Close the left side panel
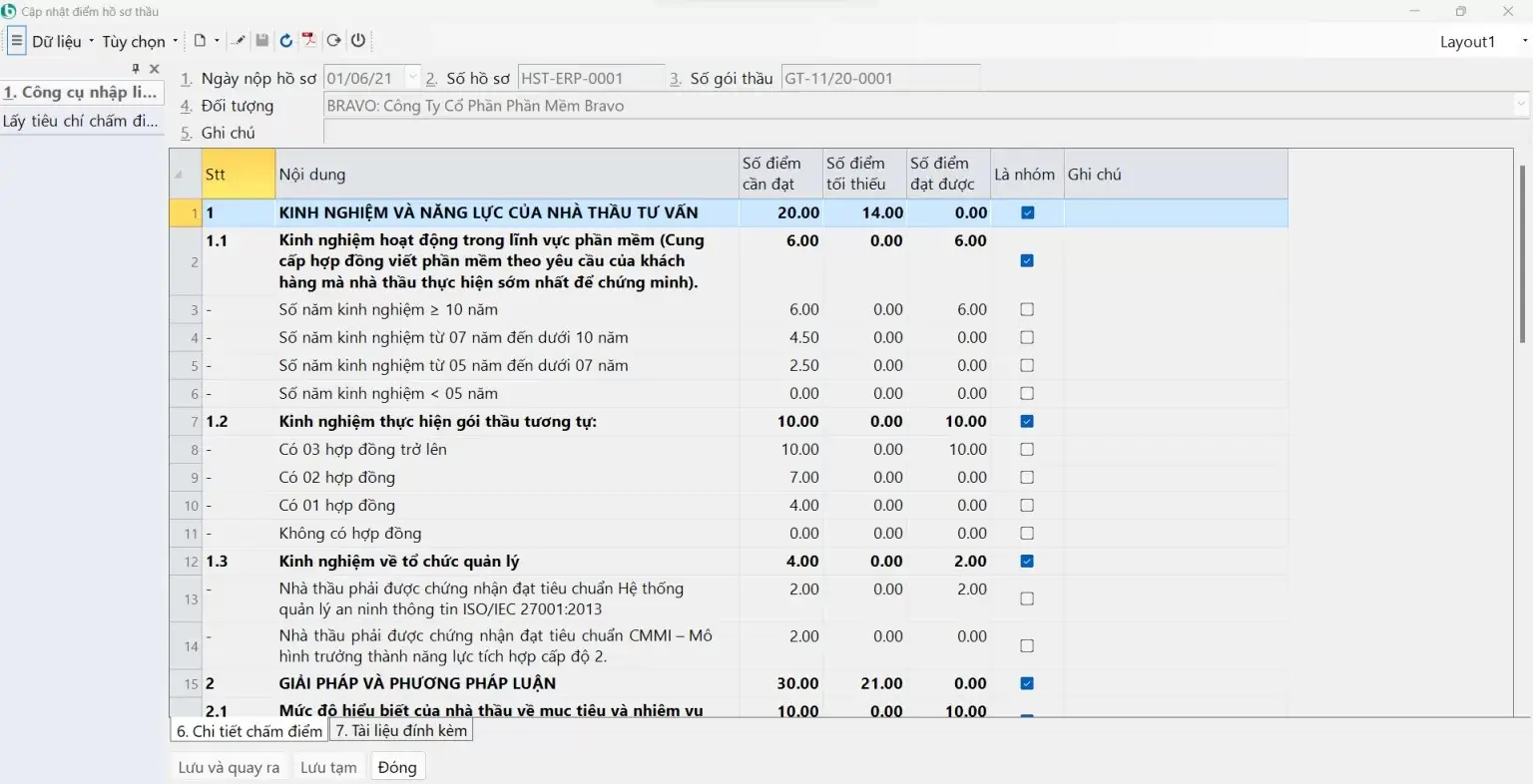Image resolution: width=1533 pixels, height=784 pixels. [154, 69]
